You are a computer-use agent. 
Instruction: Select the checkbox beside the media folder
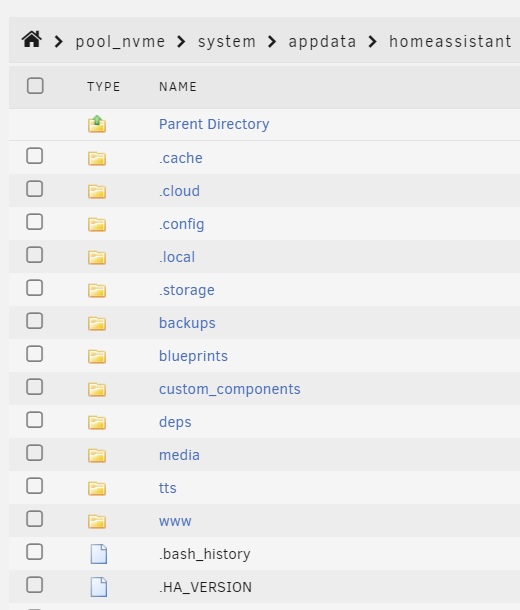coord(35,453)
